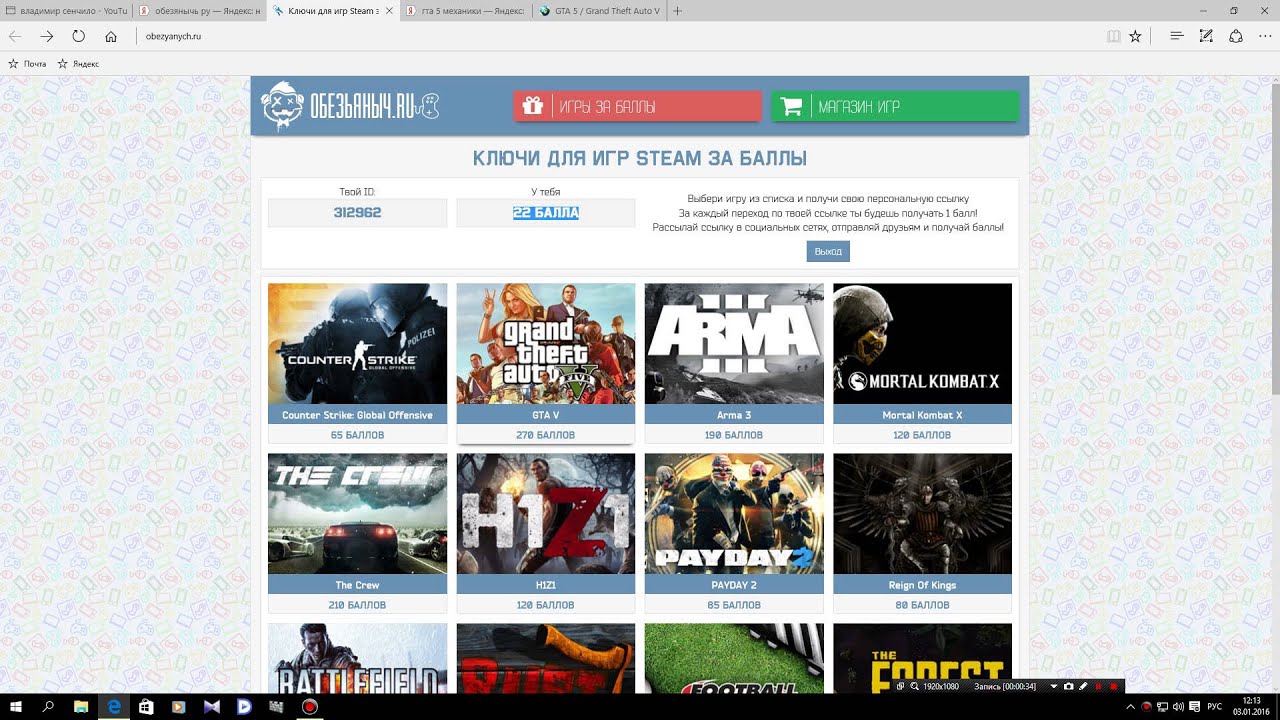Switch to гта 5 механики tab
Screen dimensions: 1280x720
click(466, 11)
